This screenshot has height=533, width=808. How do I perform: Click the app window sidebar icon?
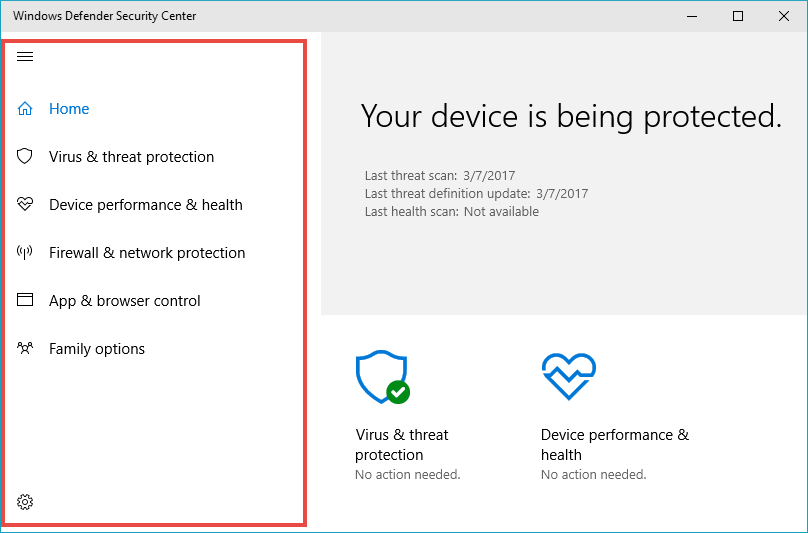coord(25,299)
